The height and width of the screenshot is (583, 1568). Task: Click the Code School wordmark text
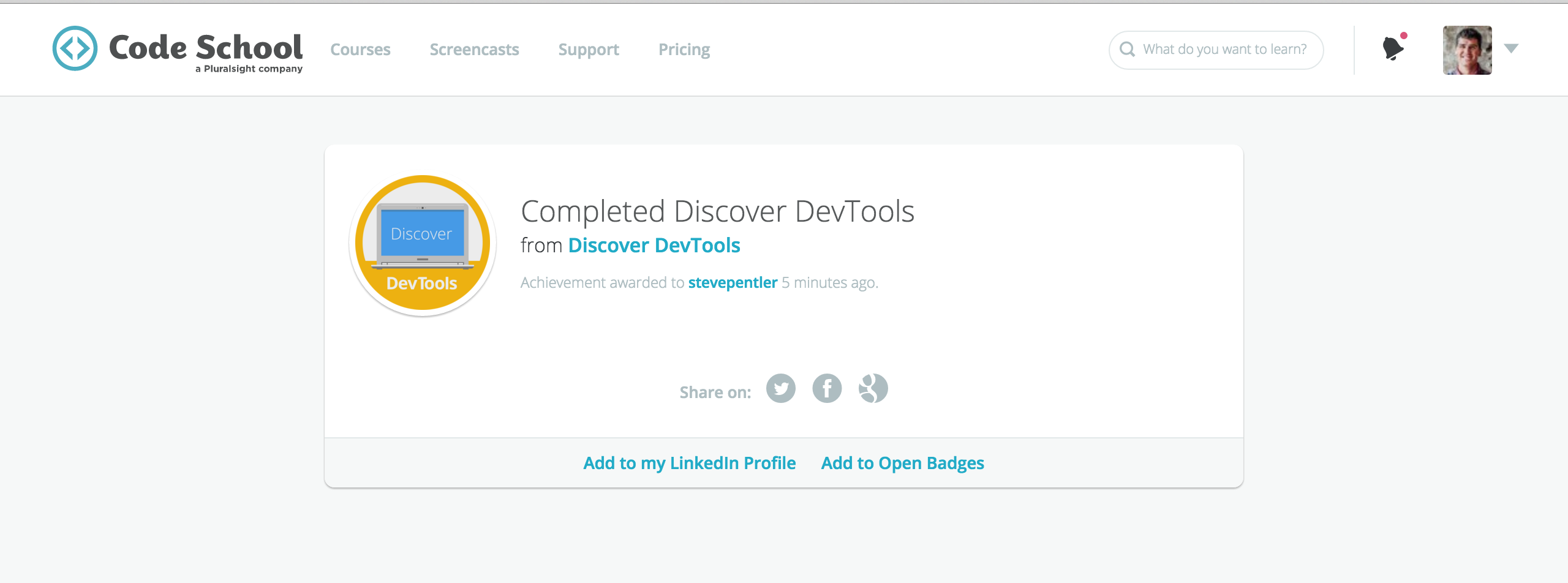coord(206,47)
